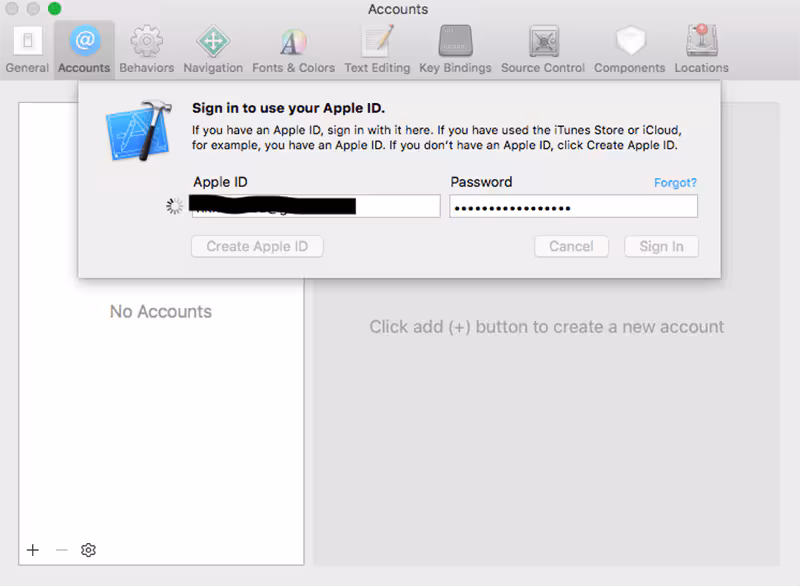Click Create Apple ID button
This screenshot has width=800, height=586.
tap(257, 246)
